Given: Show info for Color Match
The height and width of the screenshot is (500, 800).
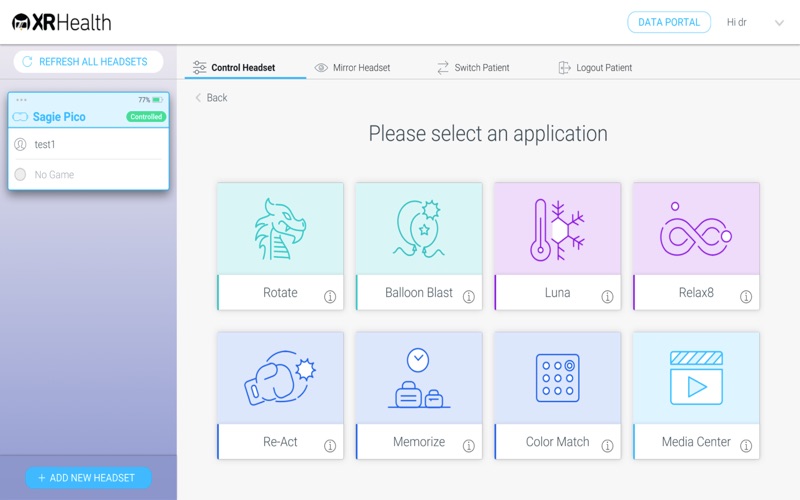Looking at the screenshot, I should point(607,446).
